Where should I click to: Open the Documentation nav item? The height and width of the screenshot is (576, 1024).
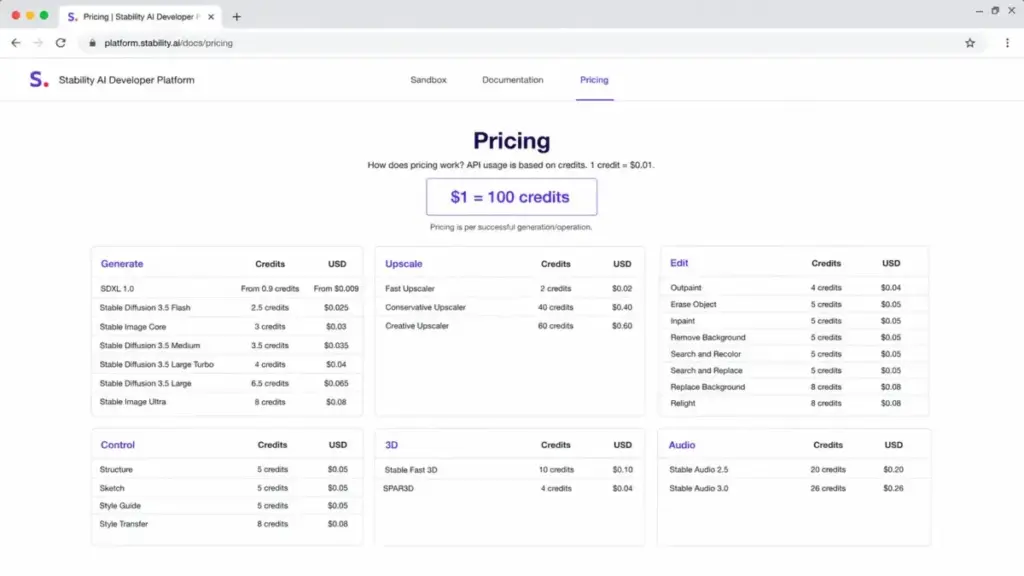513,80
